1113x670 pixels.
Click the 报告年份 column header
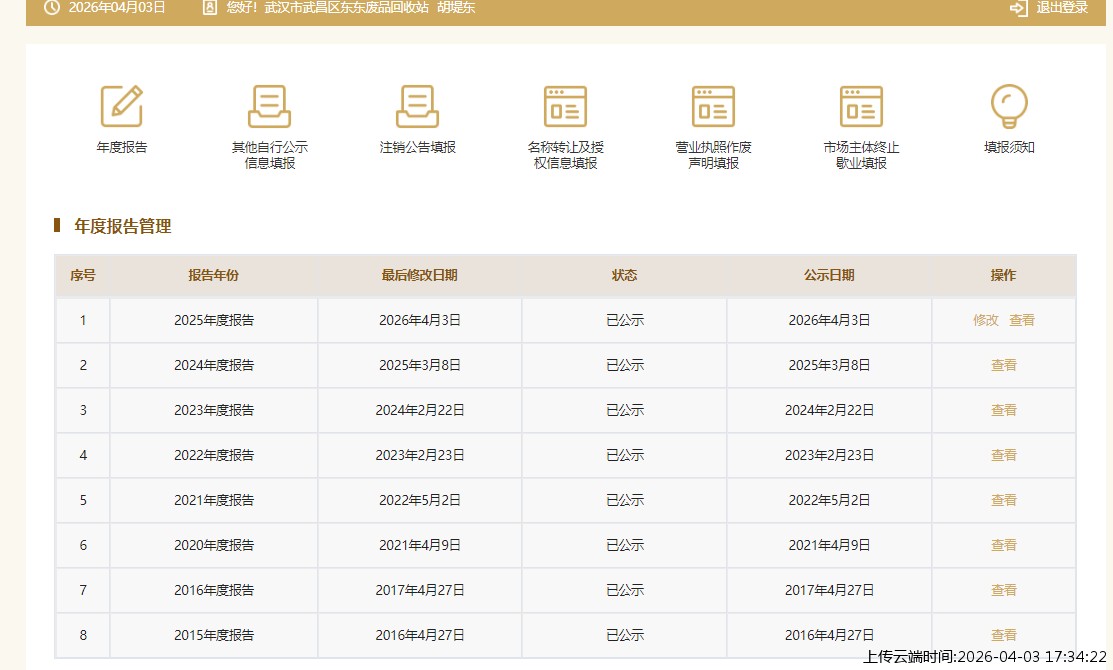pos(214,276)
